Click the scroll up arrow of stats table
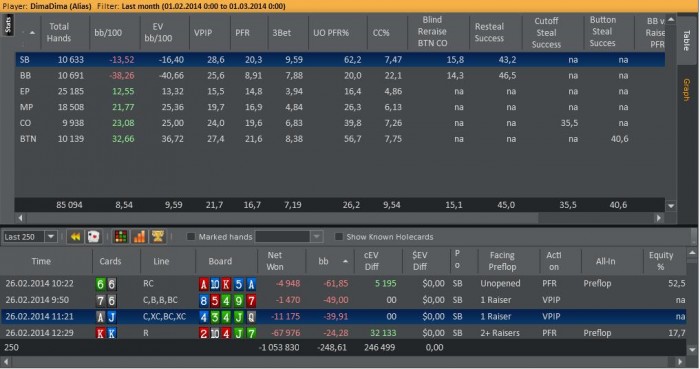This screenshot has width=700, height=369. coord(671,20)
